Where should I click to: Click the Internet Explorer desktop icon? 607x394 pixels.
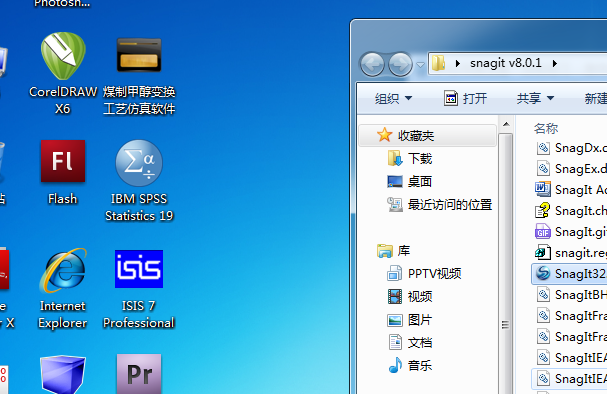pos(63,288)
